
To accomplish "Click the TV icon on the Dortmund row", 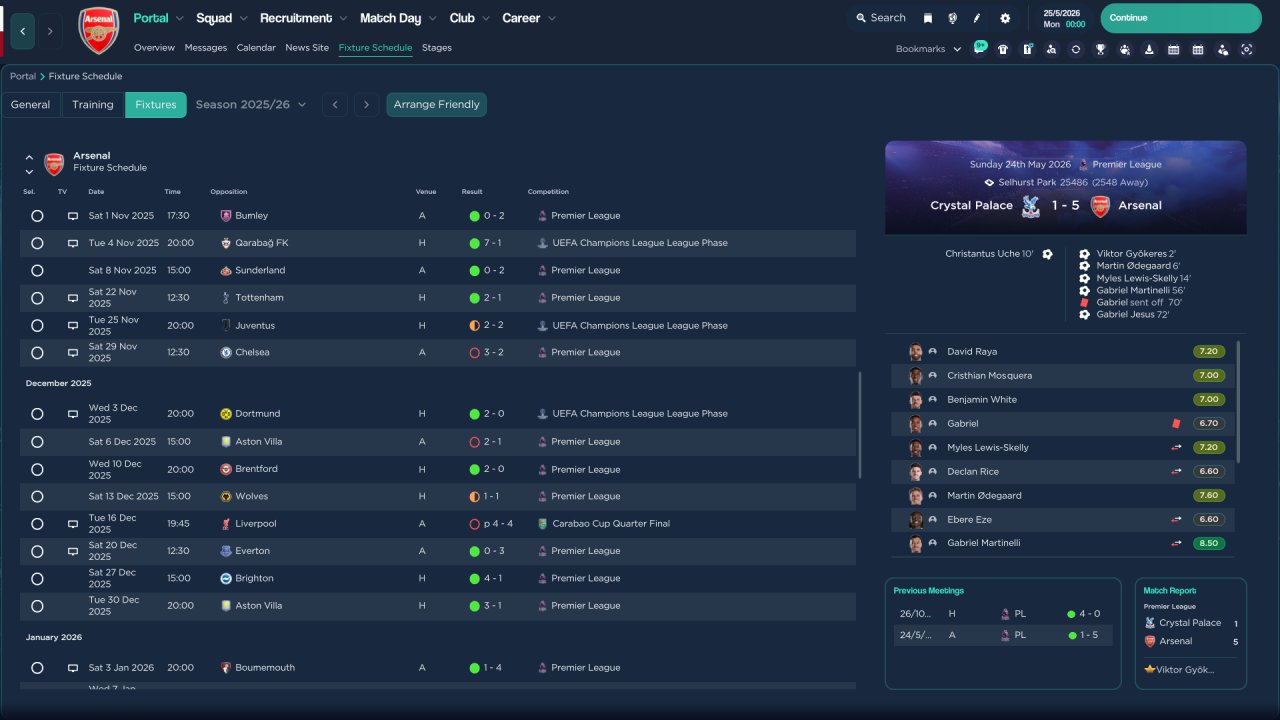I will click(73, 414).
